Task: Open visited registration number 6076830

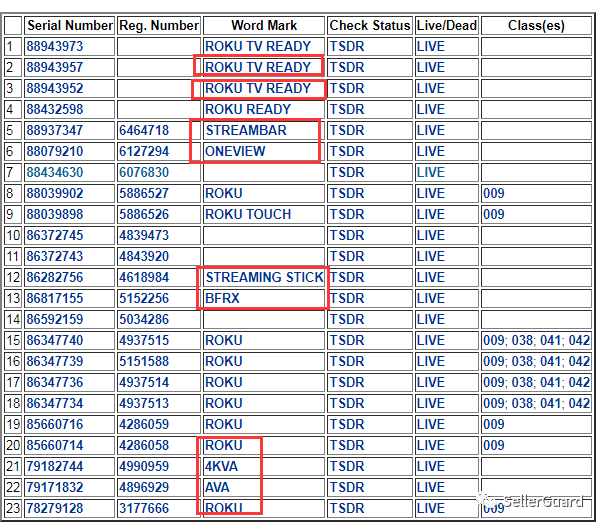Action: click(144, 172)
